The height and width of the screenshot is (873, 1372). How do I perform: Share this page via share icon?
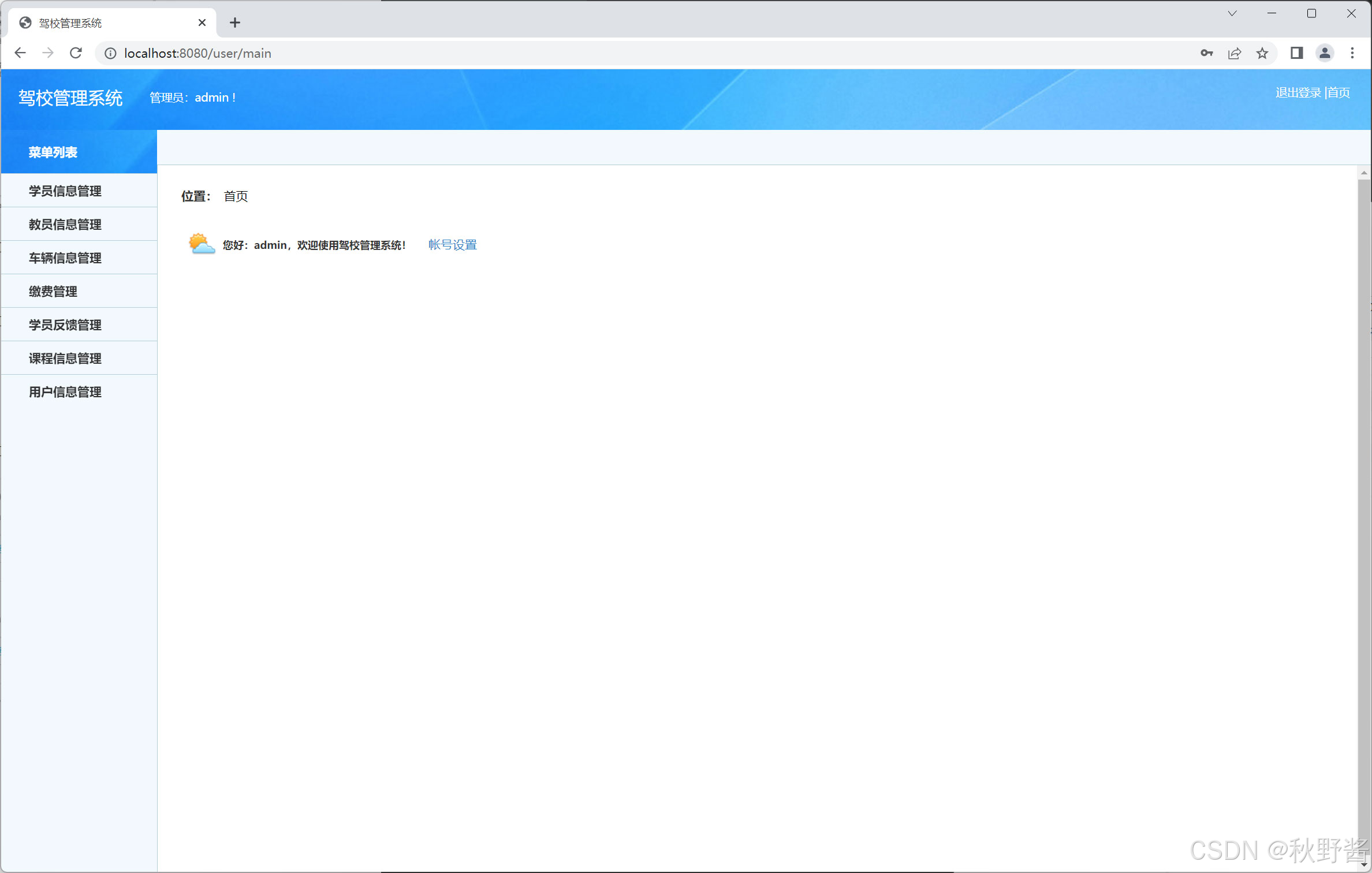[1234, 53]
